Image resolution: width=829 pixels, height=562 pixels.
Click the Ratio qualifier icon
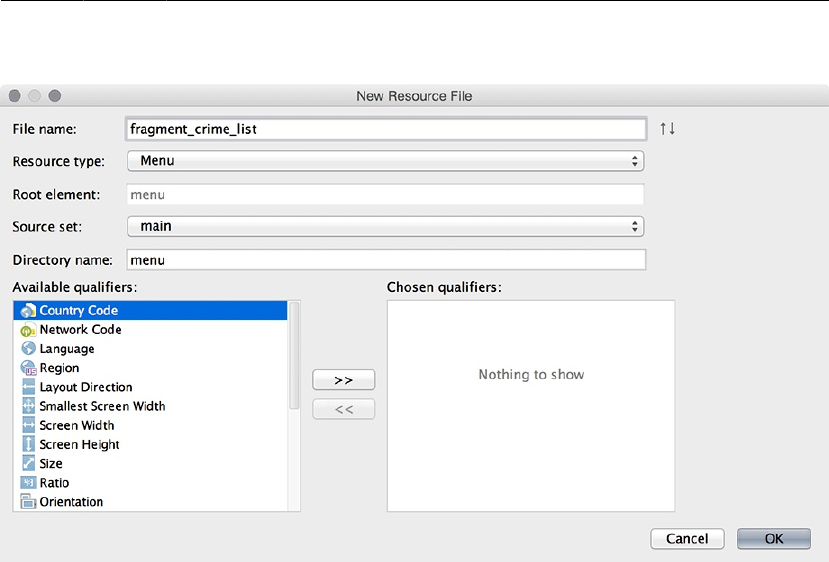click(x=28, y=483)
